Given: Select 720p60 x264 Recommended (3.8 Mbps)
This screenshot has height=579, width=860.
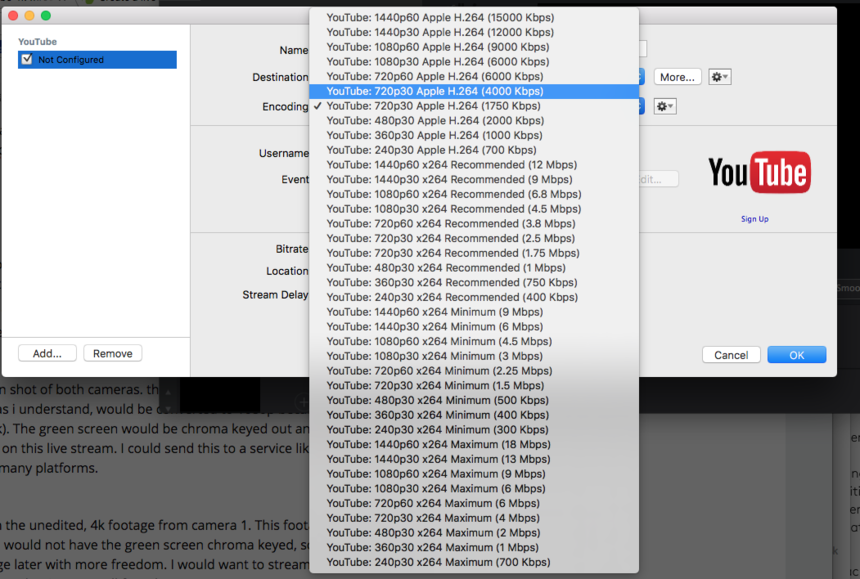Looking at the screenshot, I should tap(474, 224).
